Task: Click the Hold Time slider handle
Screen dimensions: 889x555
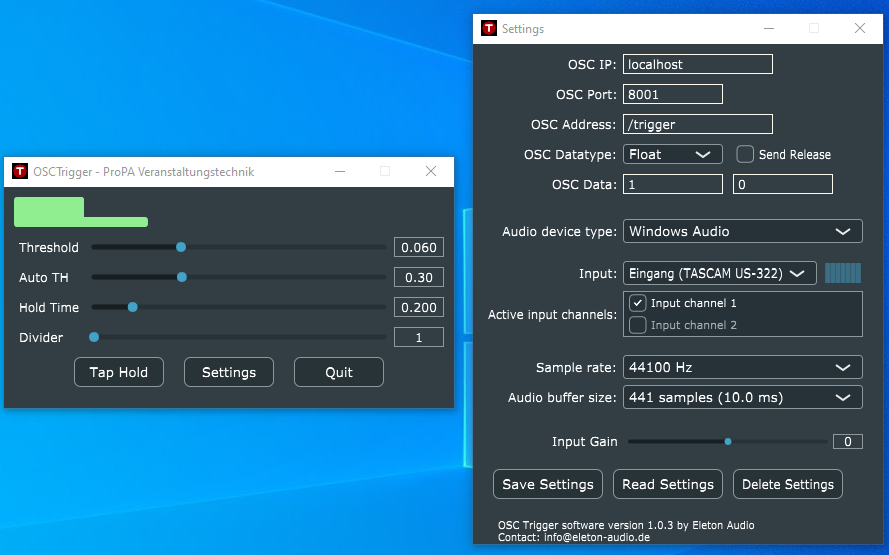Action: coord(133,307)
